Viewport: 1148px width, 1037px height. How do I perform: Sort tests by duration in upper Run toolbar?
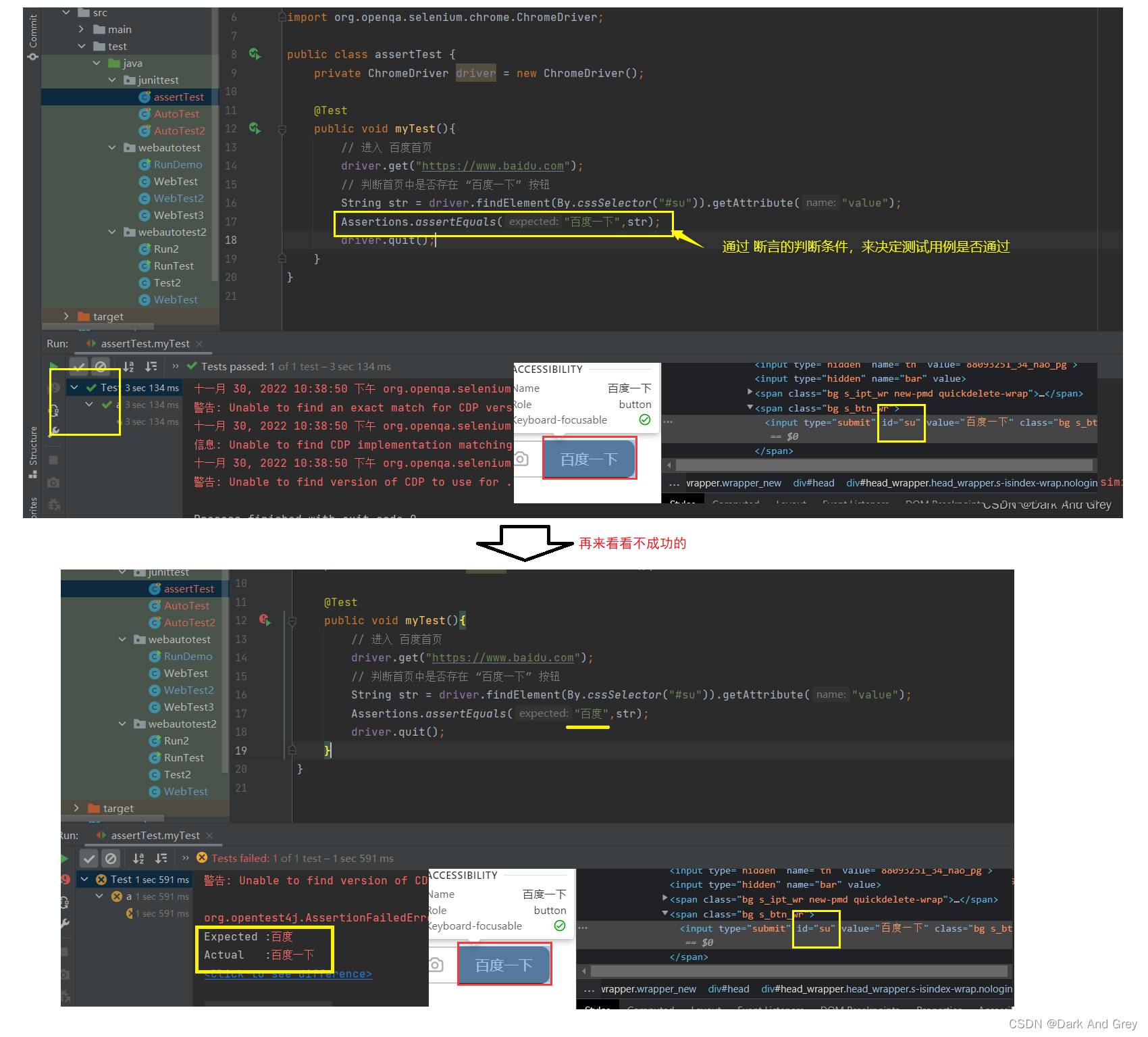151,367
